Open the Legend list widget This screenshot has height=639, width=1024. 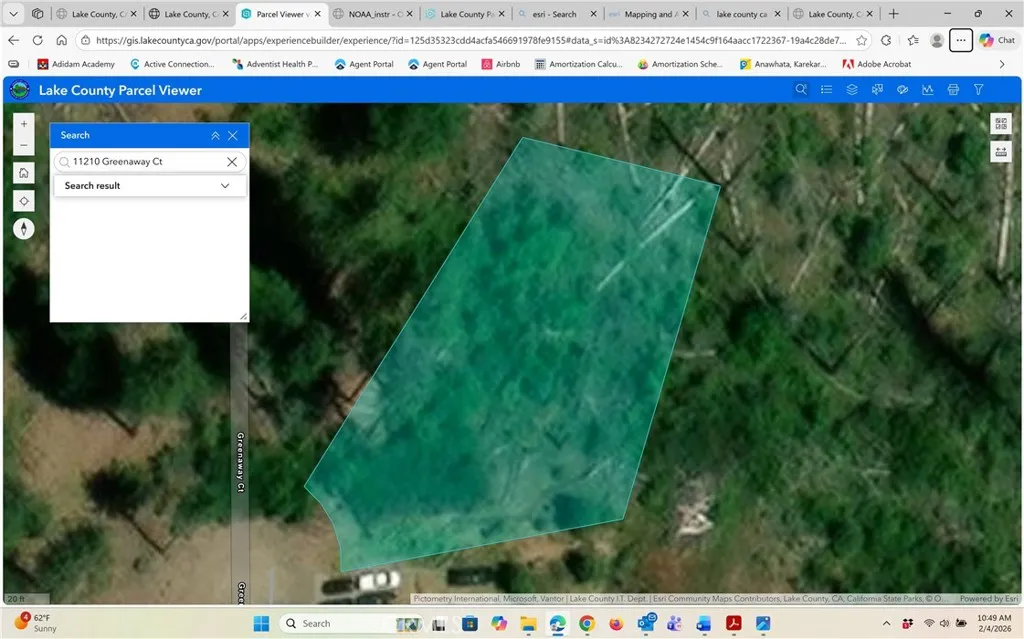[x=827, y=90]
